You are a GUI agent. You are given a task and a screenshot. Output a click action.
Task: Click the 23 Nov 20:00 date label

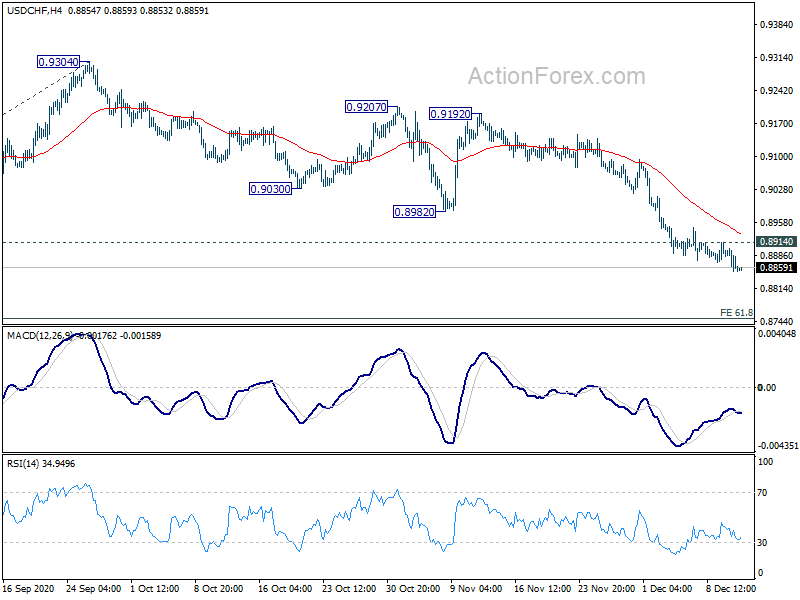(x=606, y=588)
